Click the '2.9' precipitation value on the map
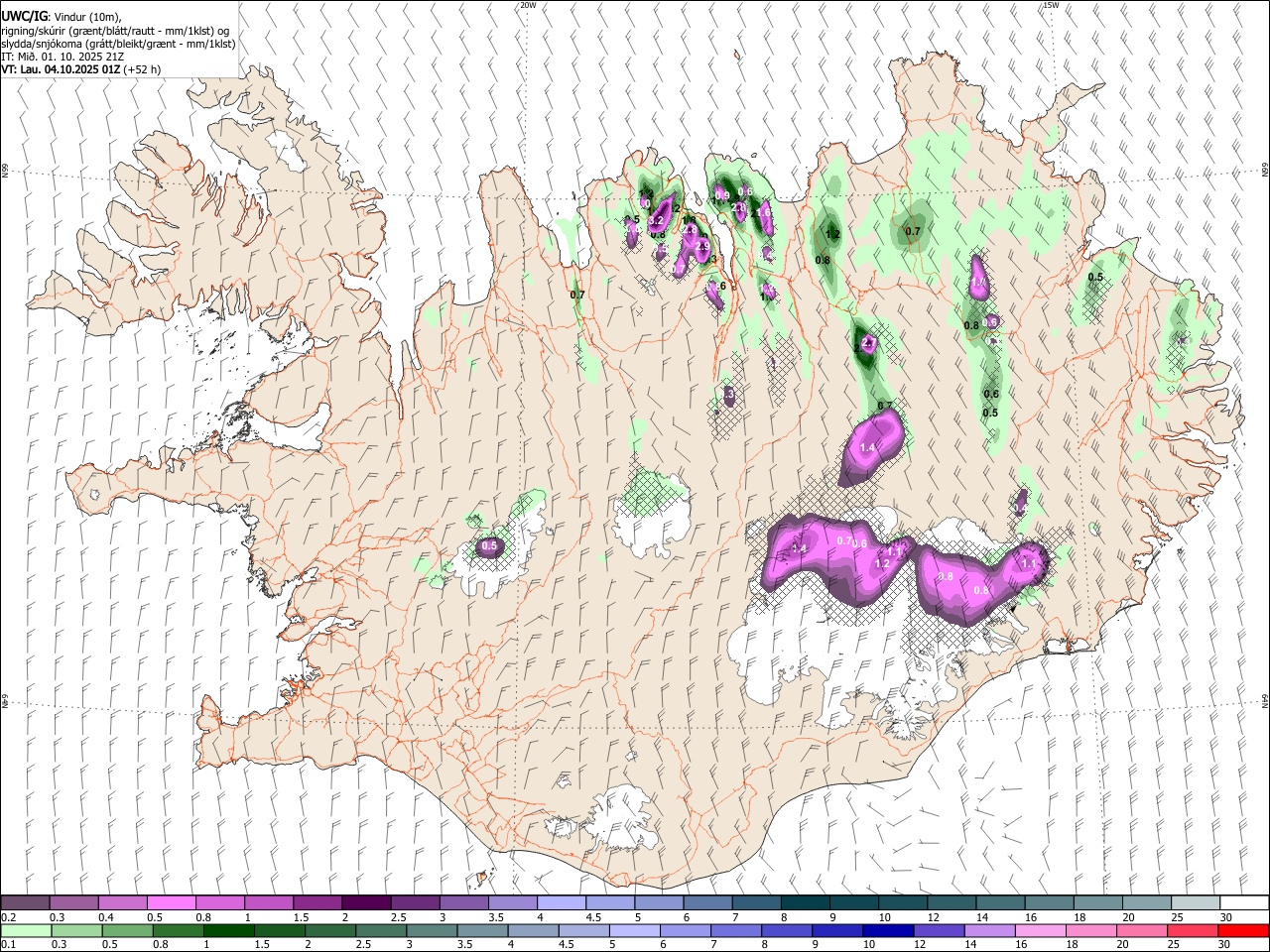The image size is (1270, 952). (702, 246)
